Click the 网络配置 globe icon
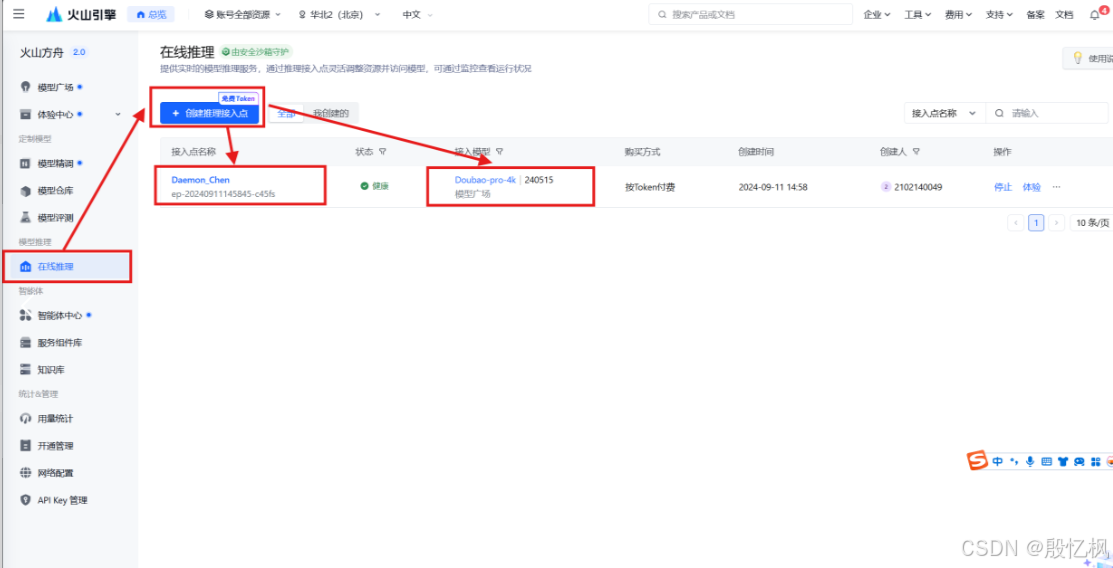 [26, 473]
